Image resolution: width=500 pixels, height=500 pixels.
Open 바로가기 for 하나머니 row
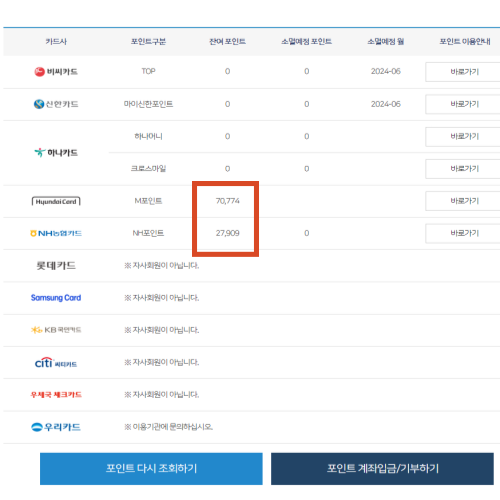click(463, 136)
